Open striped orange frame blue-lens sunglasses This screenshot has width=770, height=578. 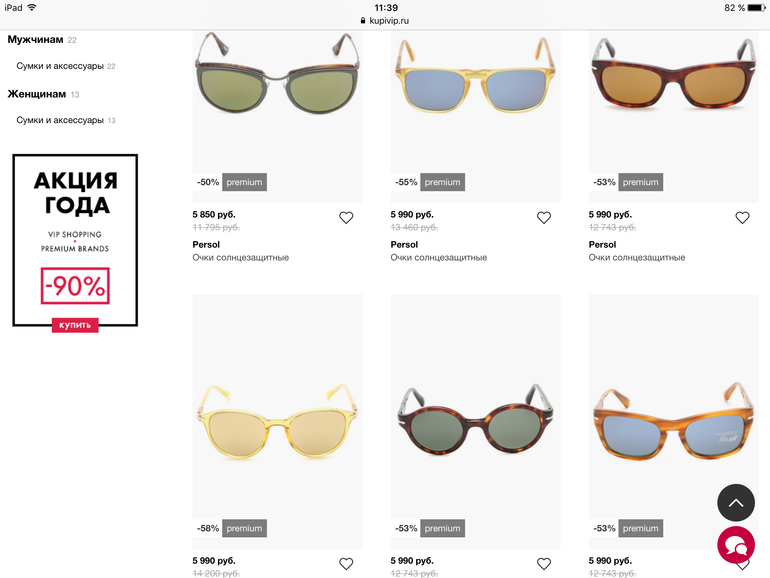pos(674,421)
